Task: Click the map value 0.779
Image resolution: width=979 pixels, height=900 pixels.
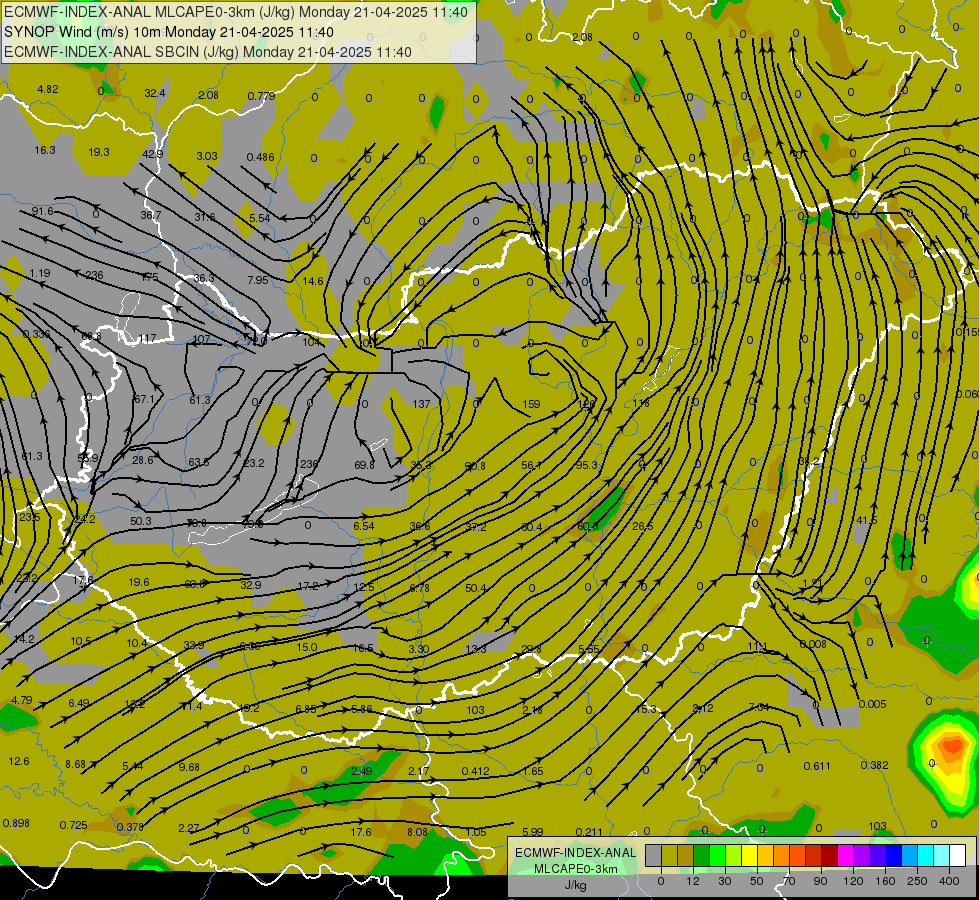Action: pyautogui.click(x=262, y=96)
